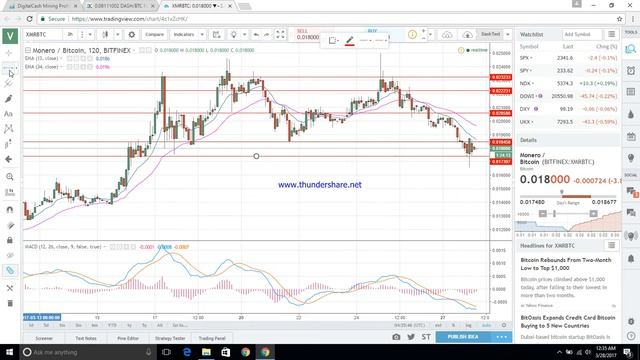Collapse the Monero / Bitcoin legend
The height and width of the screenshot is (360, 640).
pyautogui.click(x=28, y=50)
